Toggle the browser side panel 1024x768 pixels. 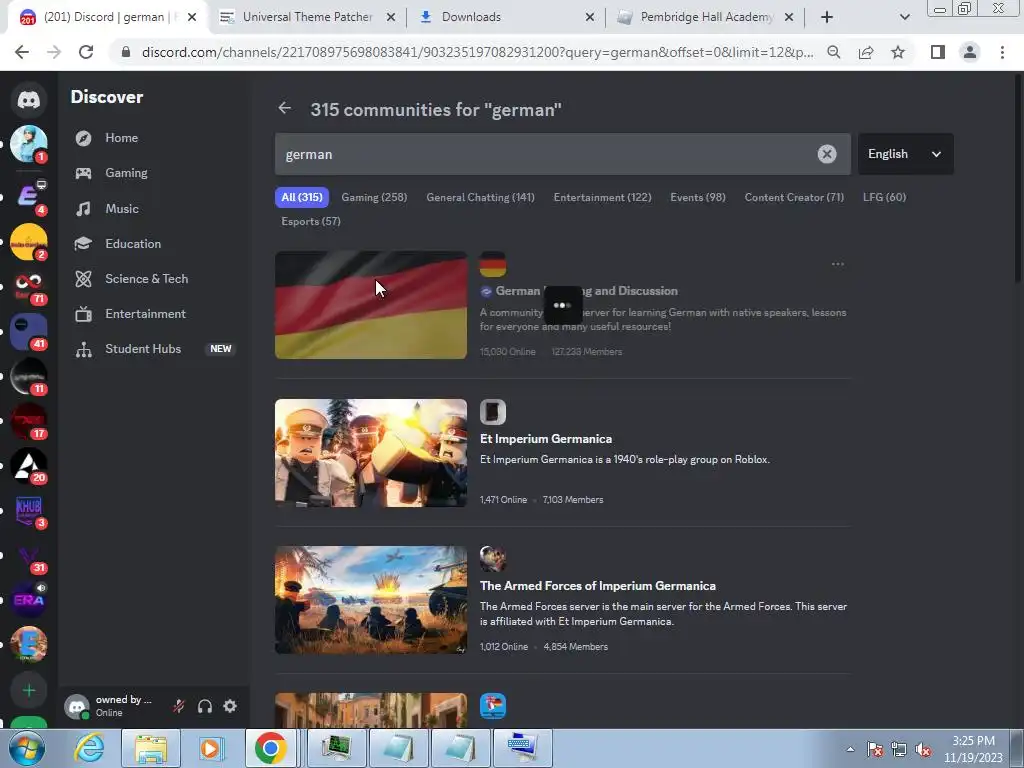click(938, 52)
